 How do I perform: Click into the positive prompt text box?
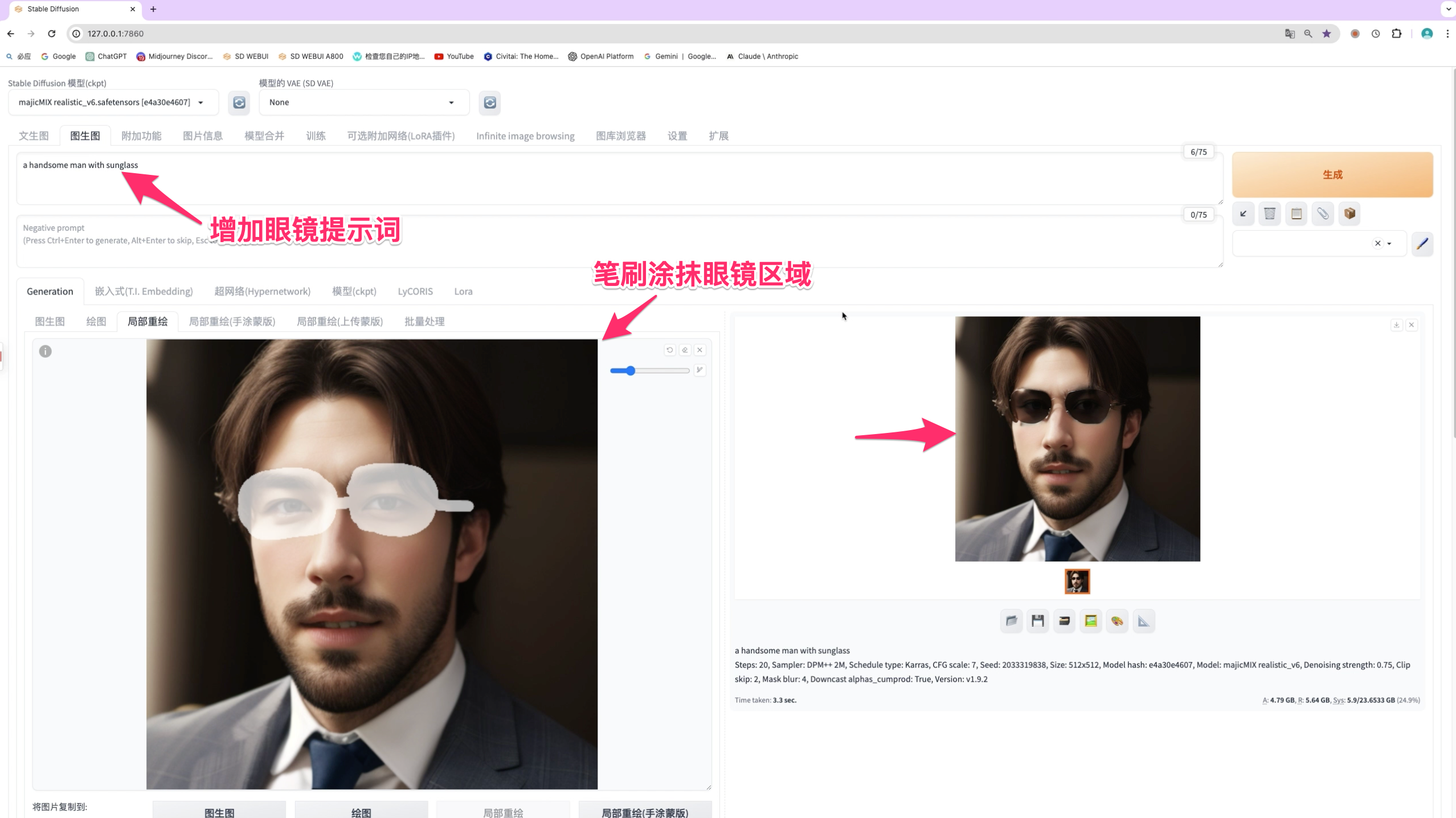pyautogui.click(x=619, y=178)
